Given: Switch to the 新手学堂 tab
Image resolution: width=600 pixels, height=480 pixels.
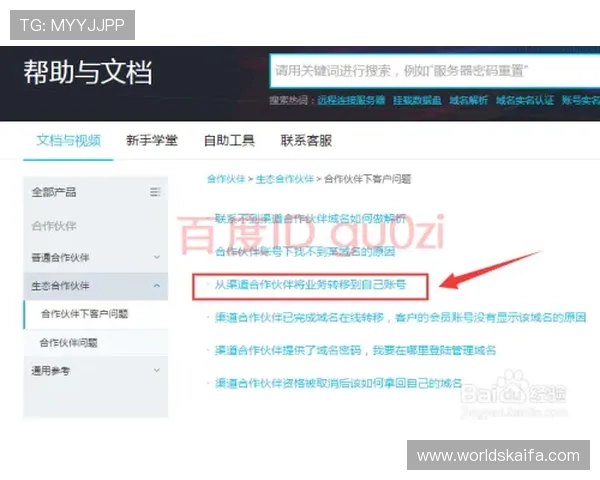Looking at the screenshot, I should pyautogui.click(x=152, y=140).
